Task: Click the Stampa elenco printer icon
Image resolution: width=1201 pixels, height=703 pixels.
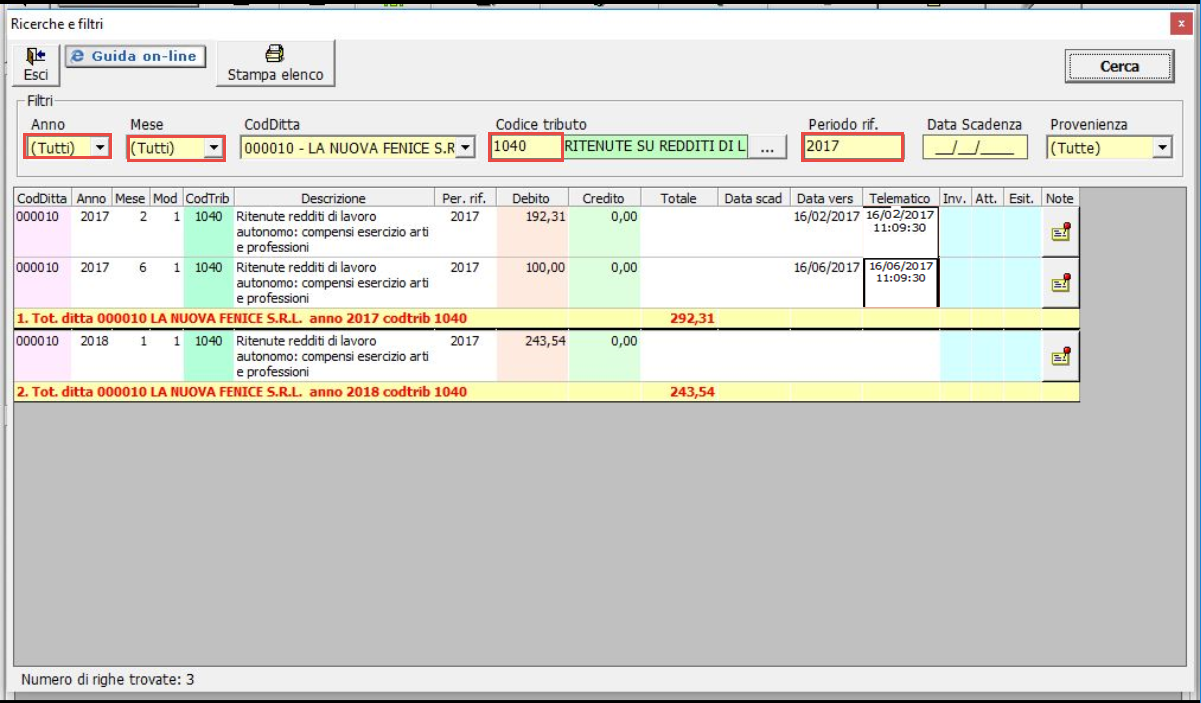Action: click(x=275, y=54)
